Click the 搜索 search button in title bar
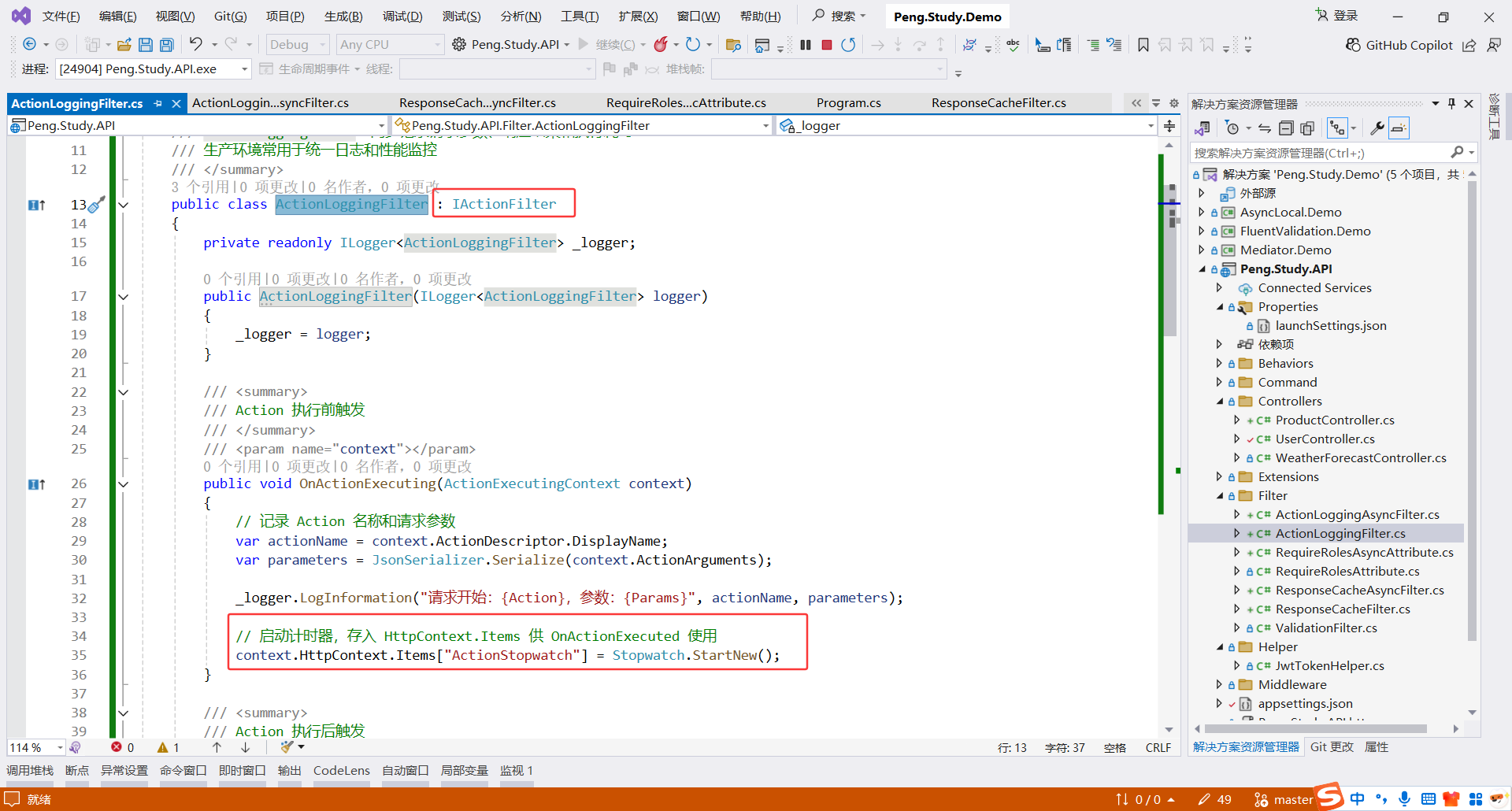 click(839, 16)
